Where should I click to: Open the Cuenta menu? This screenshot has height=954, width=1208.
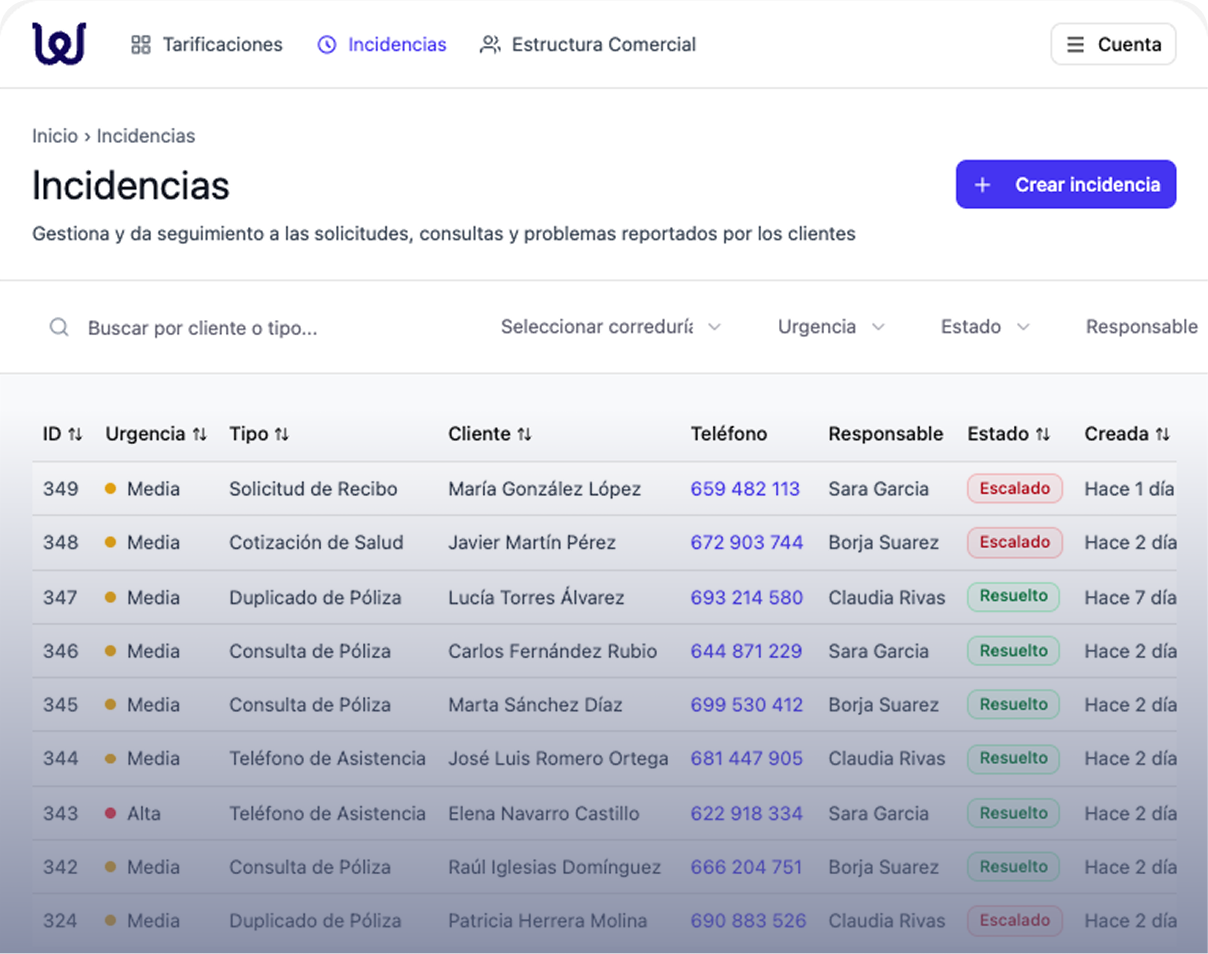coord(1113,45)
